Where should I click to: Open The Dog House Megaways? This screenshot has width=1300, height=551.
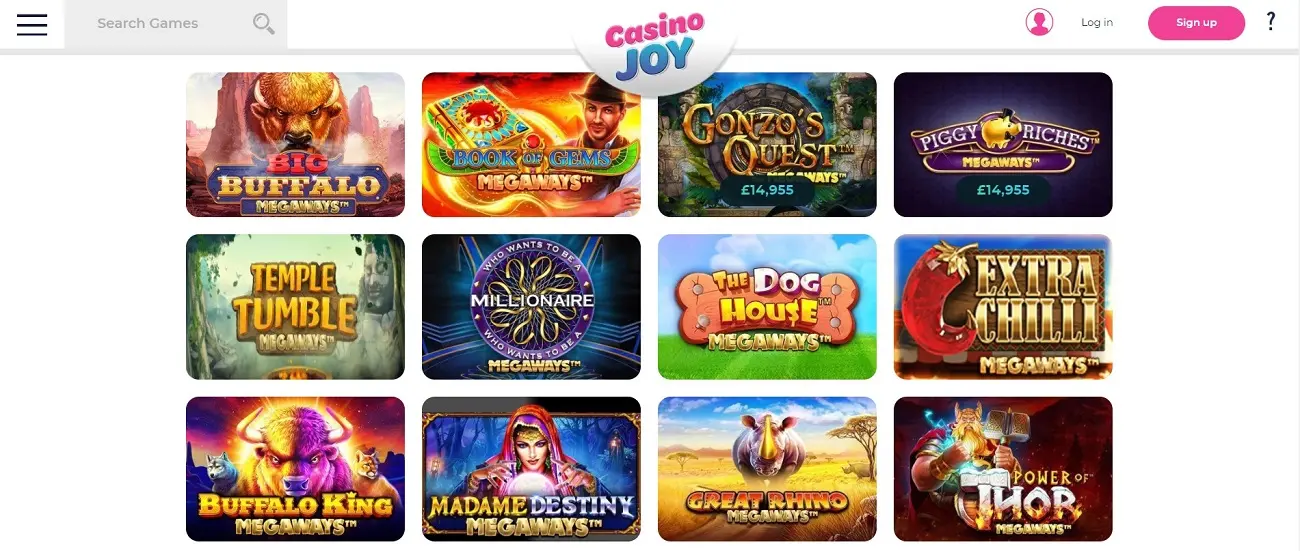tap(767, 307)
